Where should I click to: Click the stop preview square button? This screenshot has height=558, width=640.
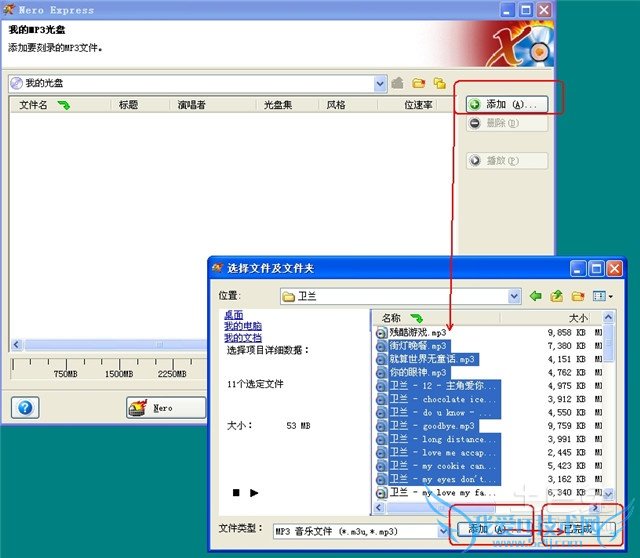click(236, 493)
